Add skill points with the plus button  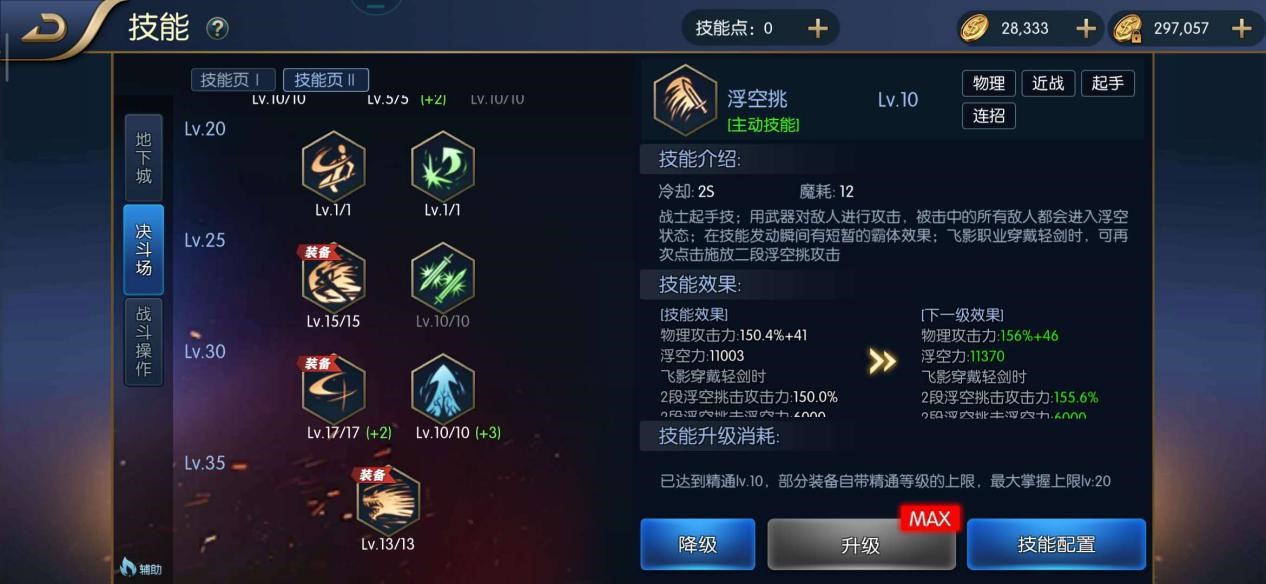point(818,28)
